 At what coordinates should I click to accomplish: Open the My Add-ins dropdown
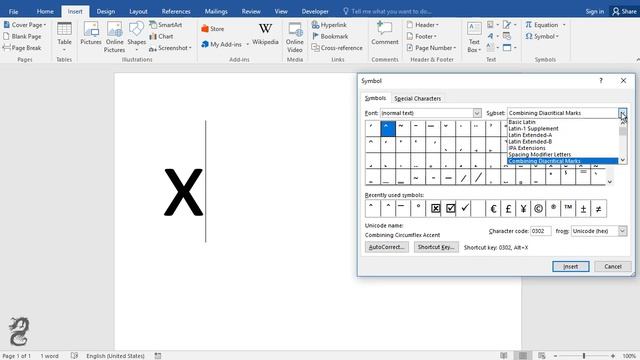tap(247, 44)
